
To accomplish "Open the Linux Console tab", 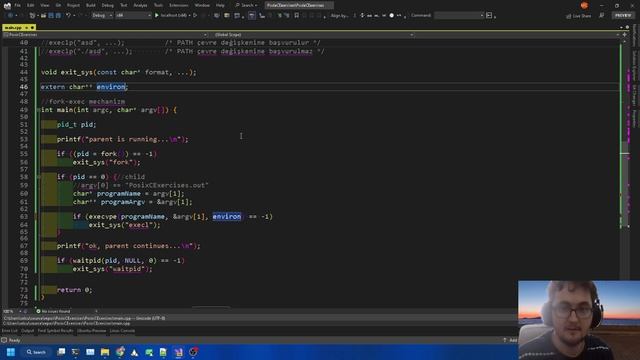I will 122,331.
